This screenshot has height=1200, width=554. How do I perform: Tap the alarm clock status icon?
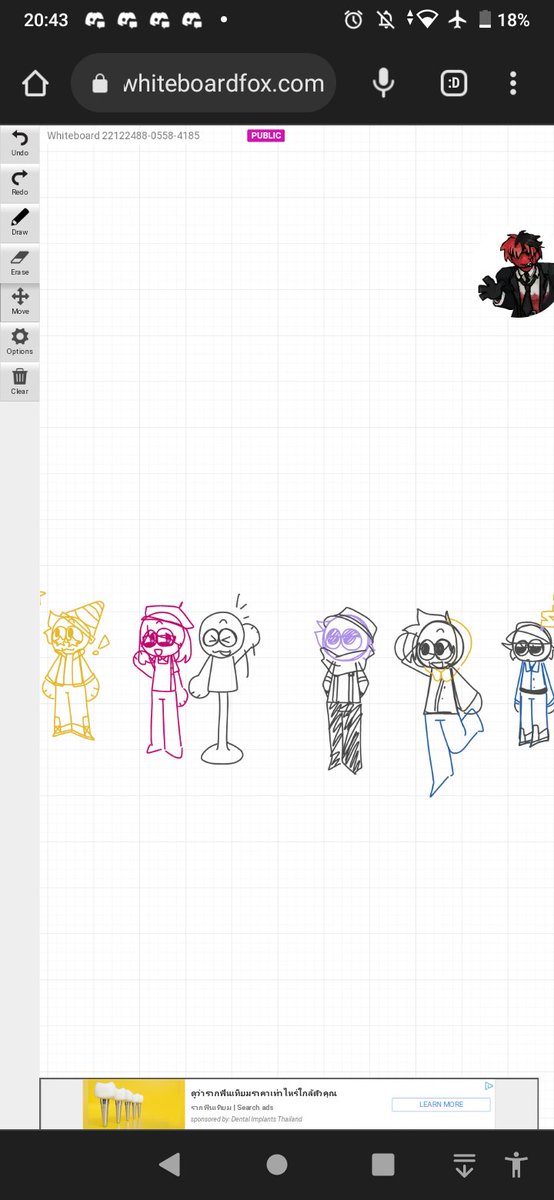(x=353, y=19)
